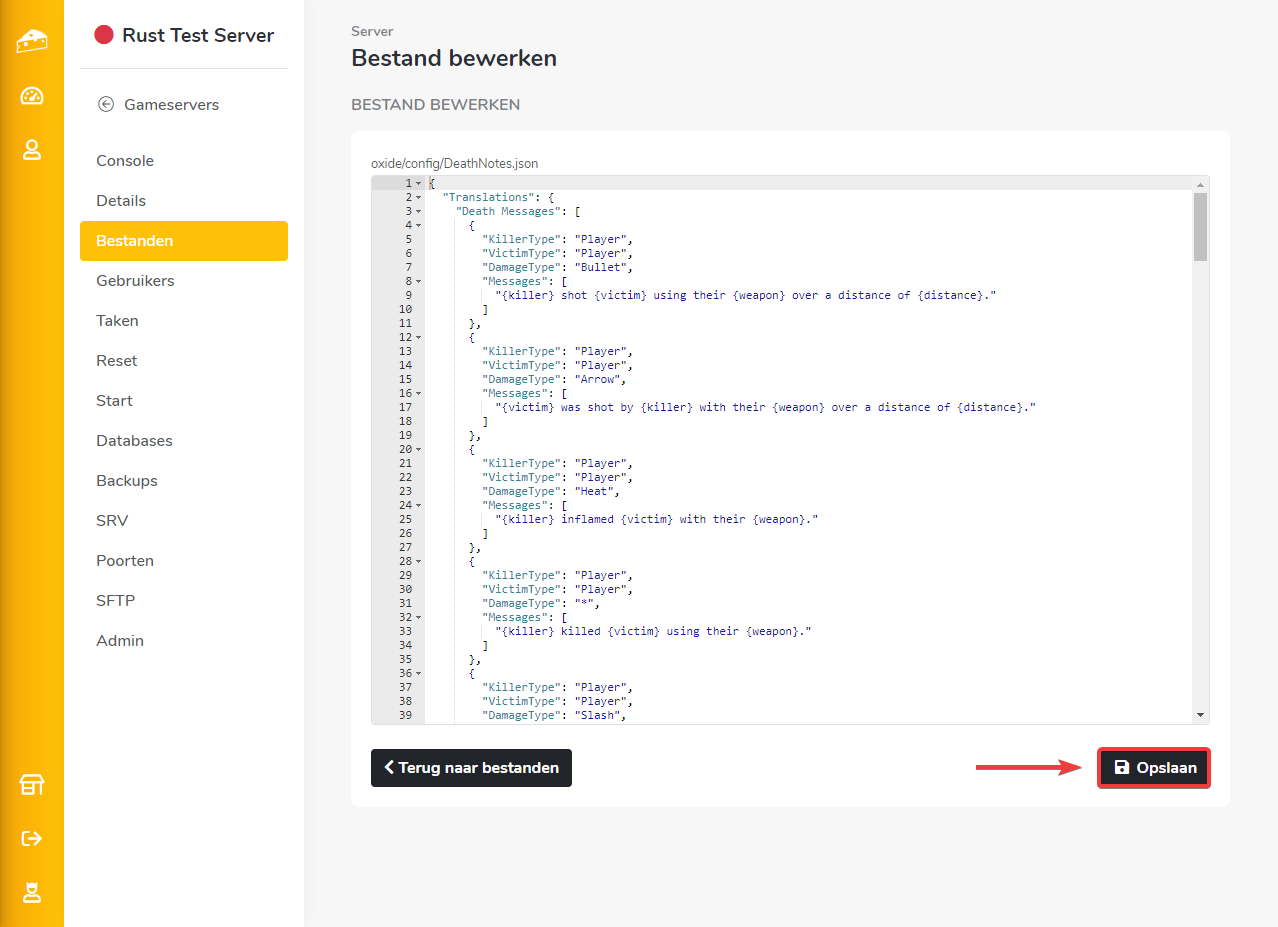Open the shop storefront icon
The image size is (1278, 927).
pos(32,785)
